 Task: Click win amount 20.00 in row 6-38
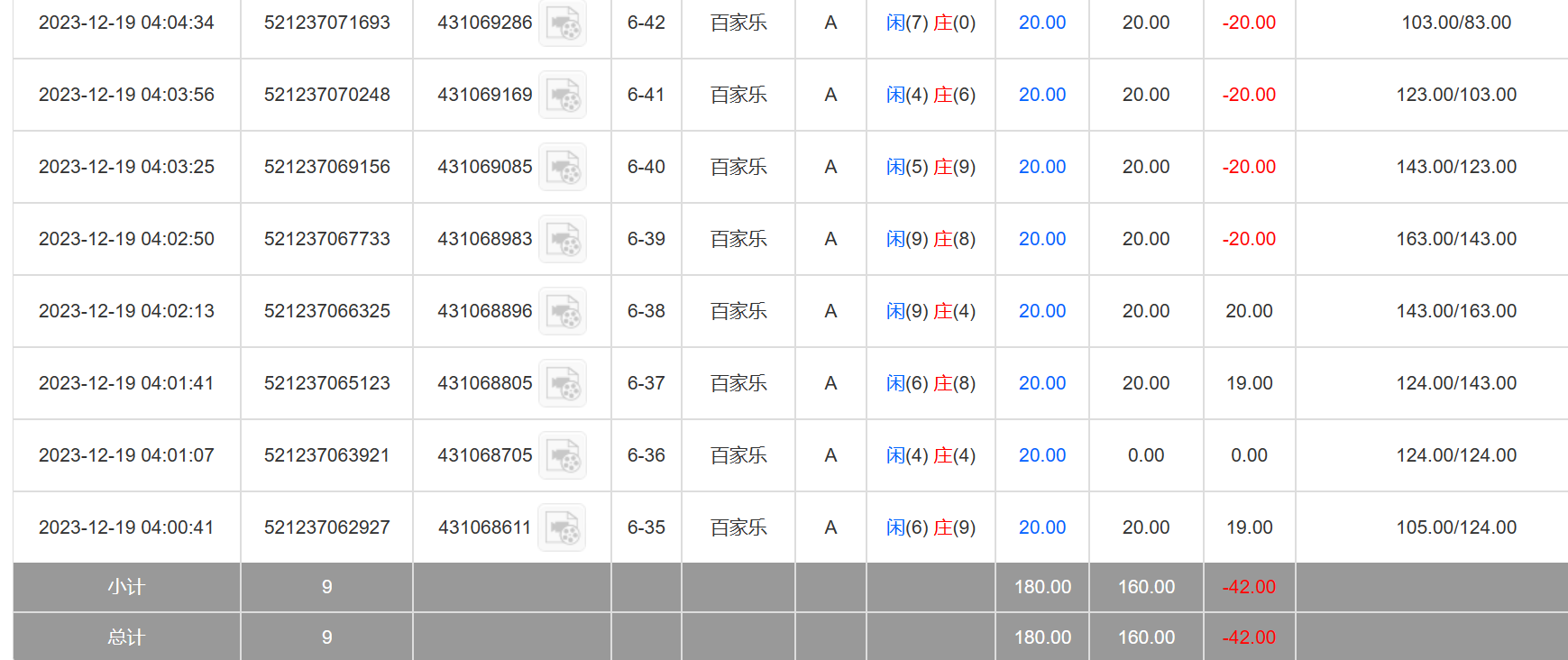1249,311
